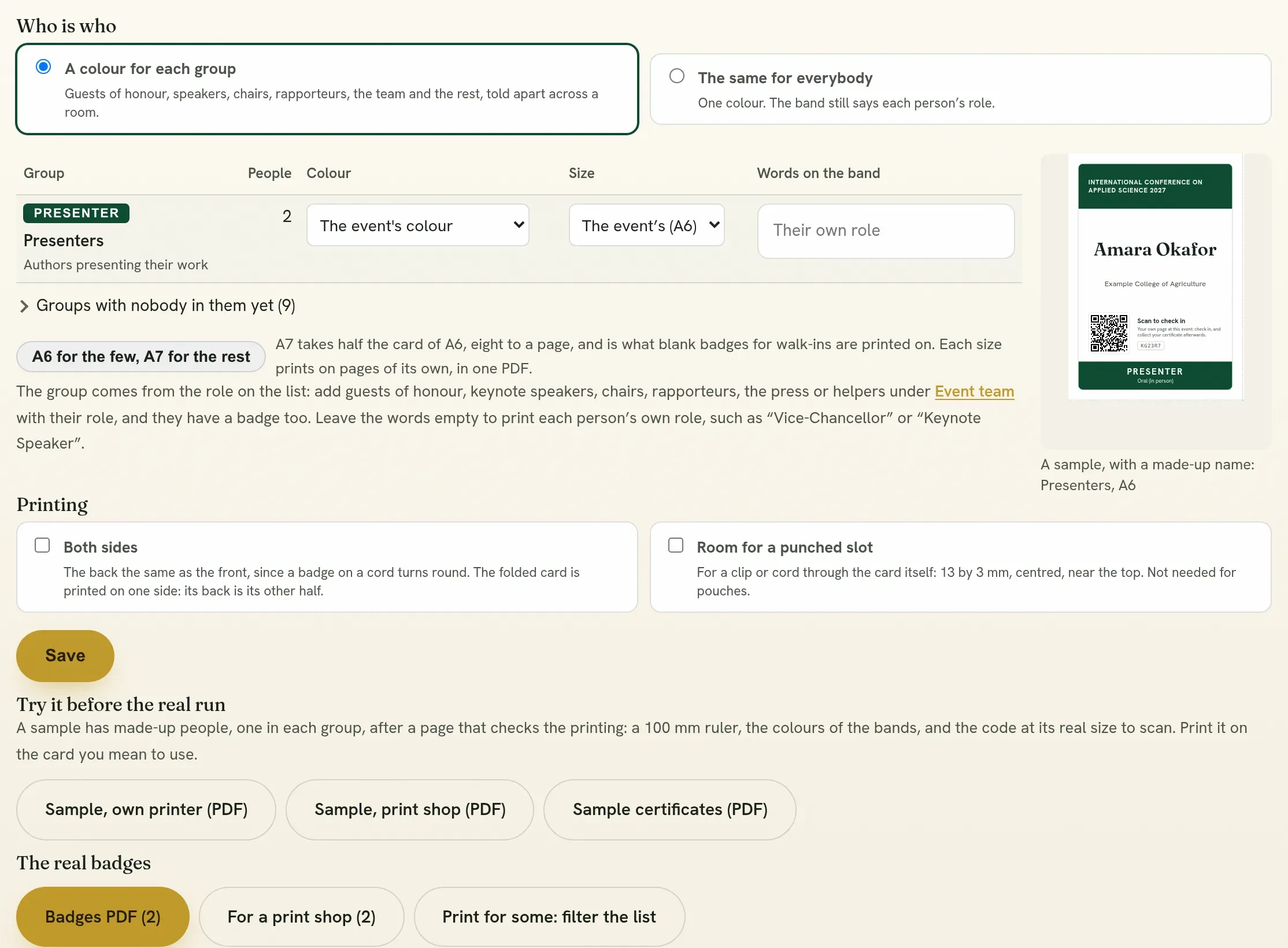Follow the Event team link
This screenshot has width=1288, height=948.
pyautogui.click(x=974, y=392)
